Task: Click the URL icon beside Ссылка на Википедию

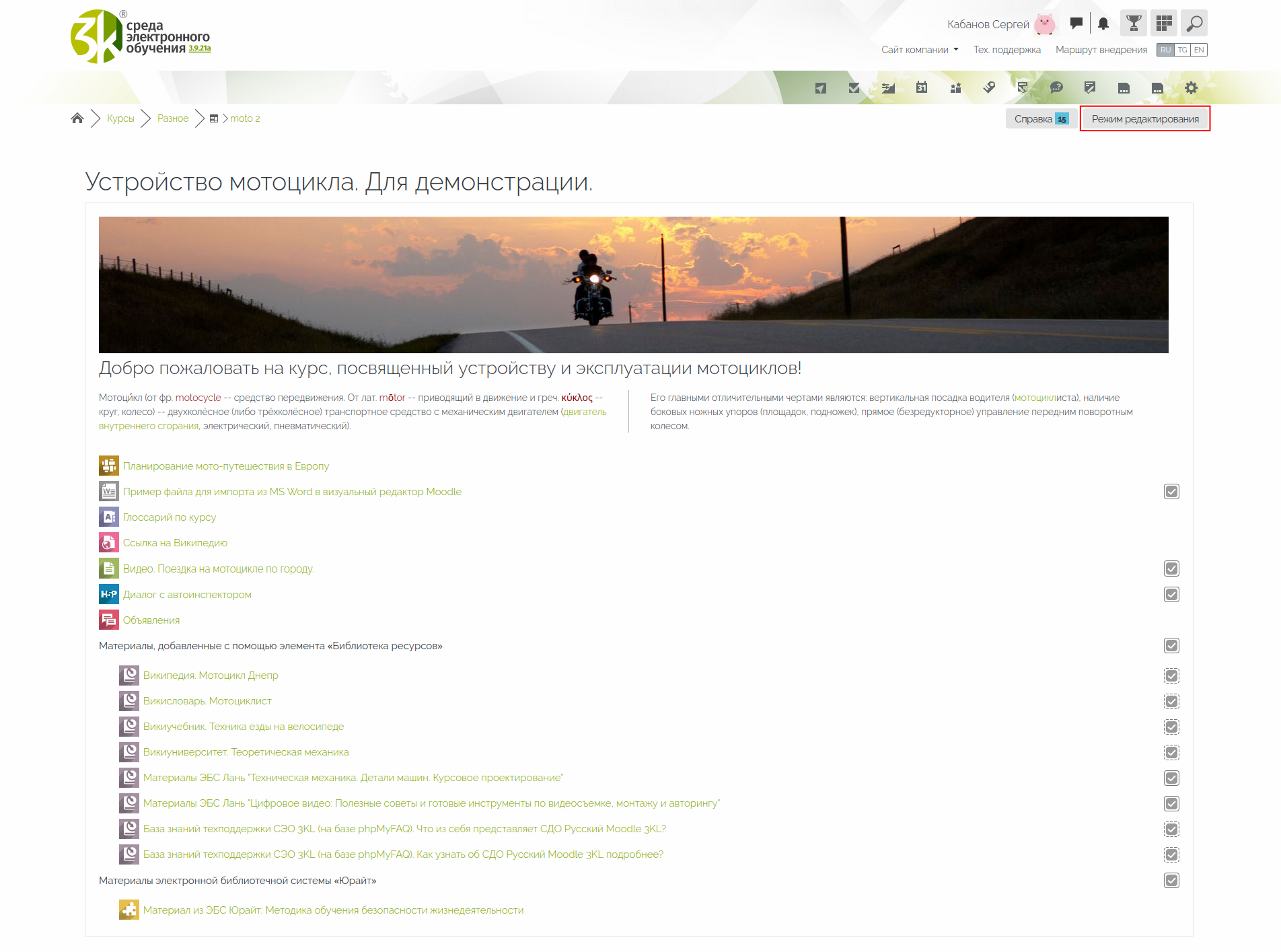Action: pyautogui.click(x=109, y=542)
